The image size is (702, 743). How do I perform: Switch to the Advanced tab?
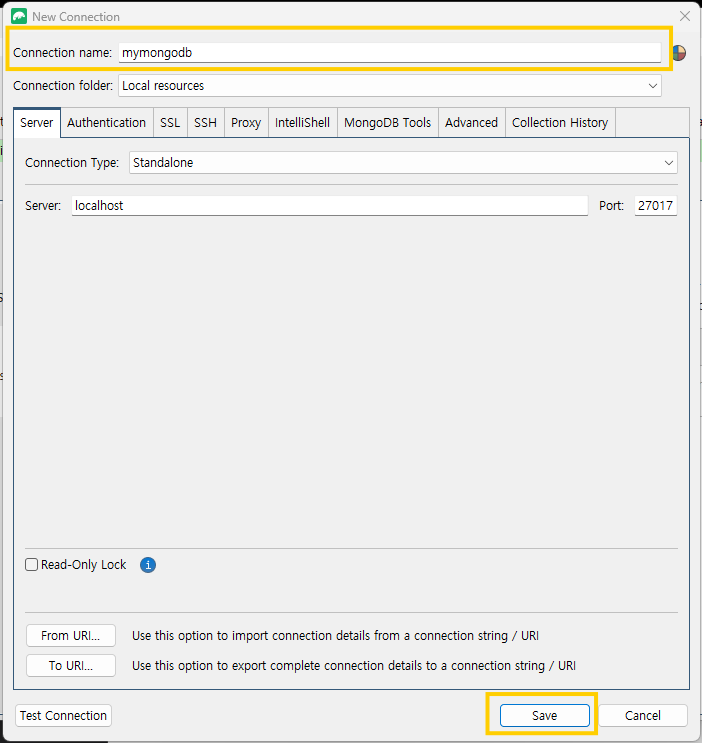(x=472, y=123)
